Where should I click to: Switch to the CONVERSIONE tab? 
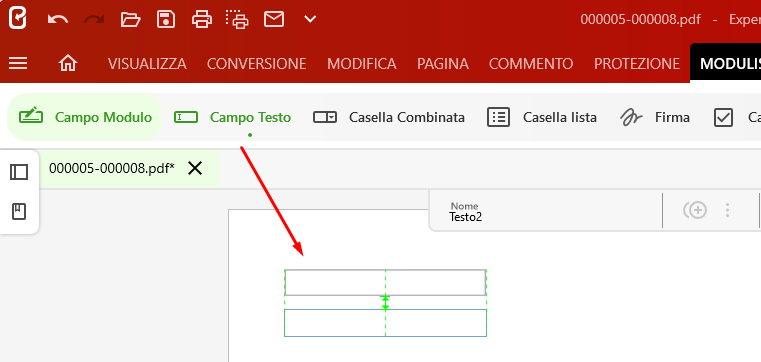coord(257,64)
